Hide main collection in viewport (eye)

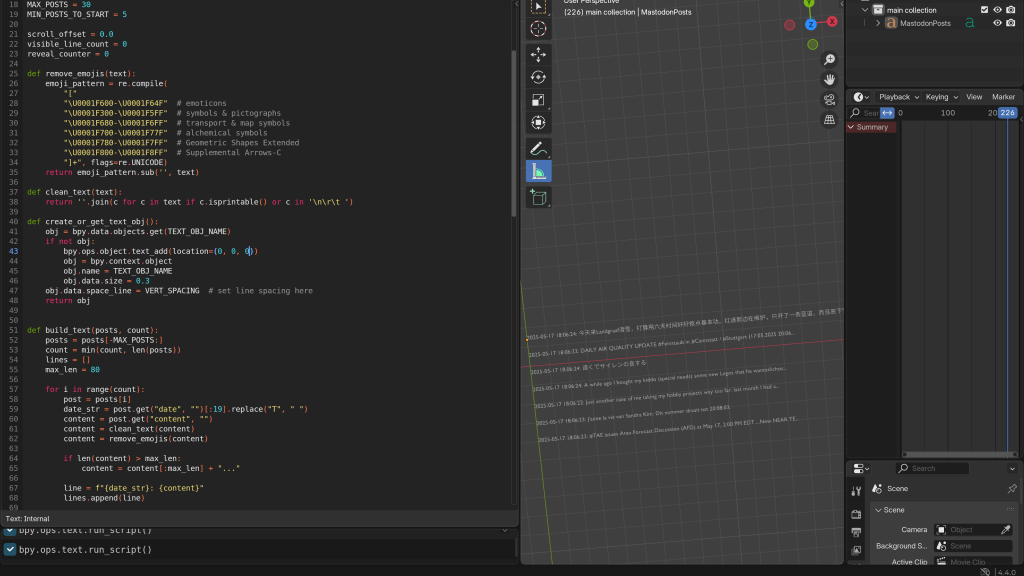click(x=997, y=10)
